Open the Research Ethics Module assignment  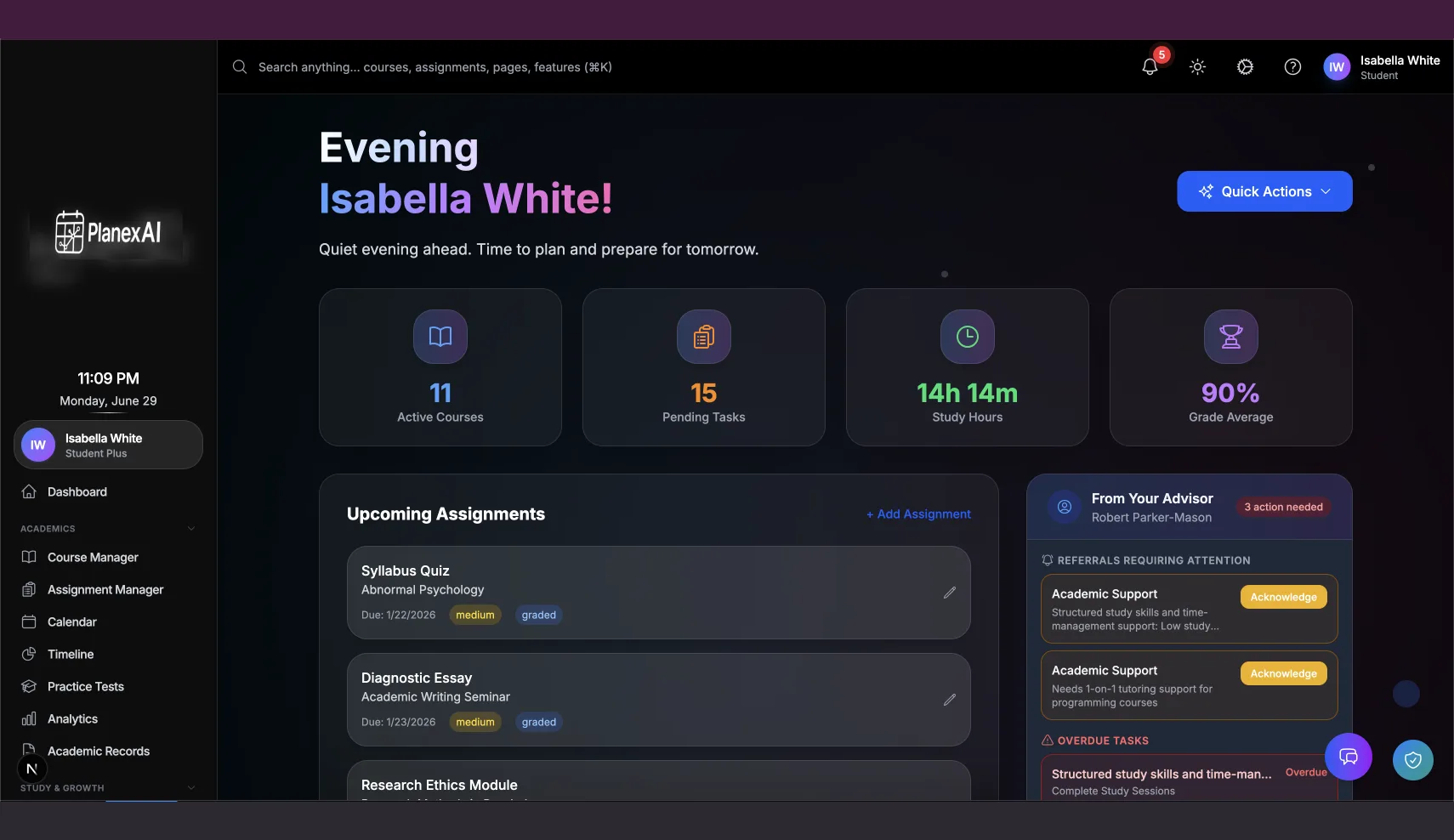659,780
